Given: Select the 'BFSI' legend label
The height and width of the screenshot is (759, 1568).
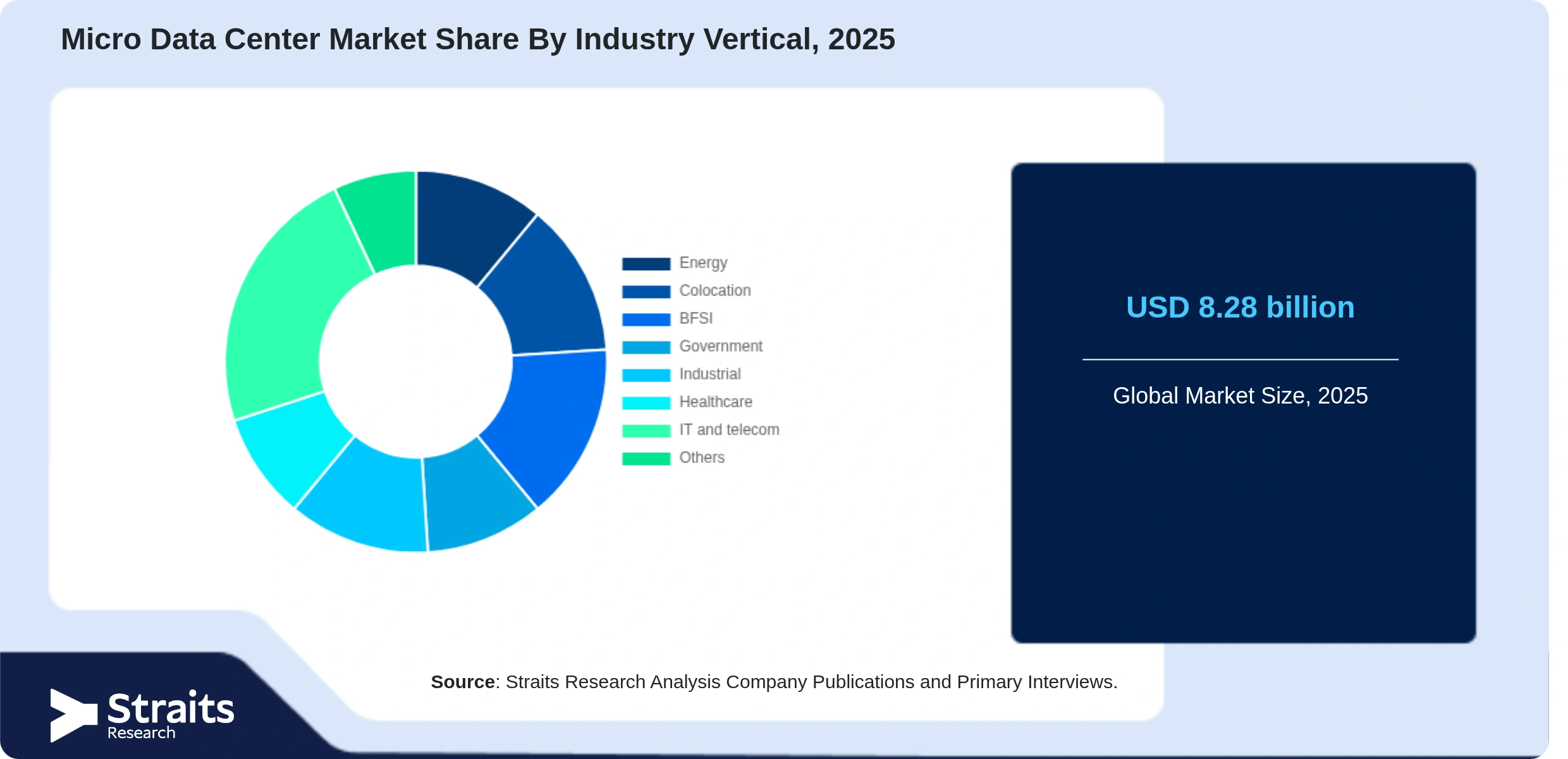Looking at the screenshot, I should pyautogui.click(x=695, y=318).
